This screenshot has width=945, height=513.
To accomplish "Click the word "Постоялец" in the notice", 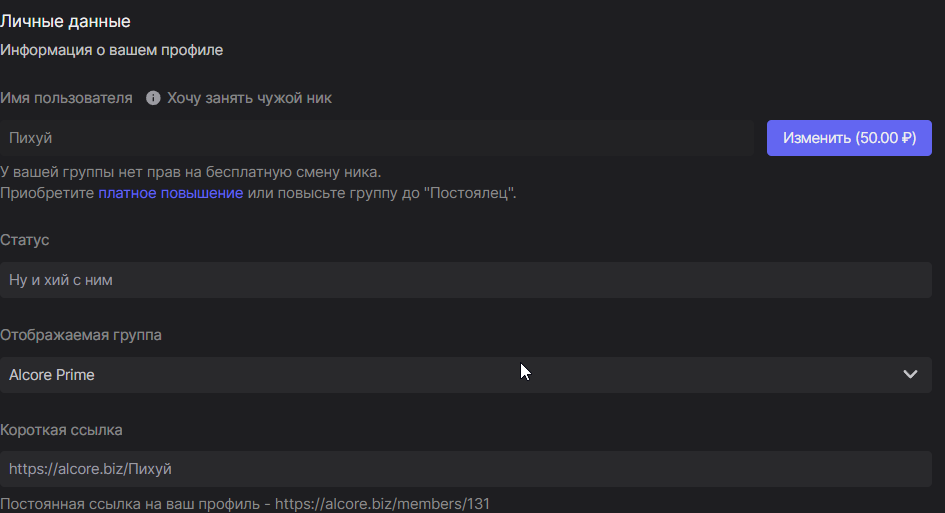I will point(470,193).
